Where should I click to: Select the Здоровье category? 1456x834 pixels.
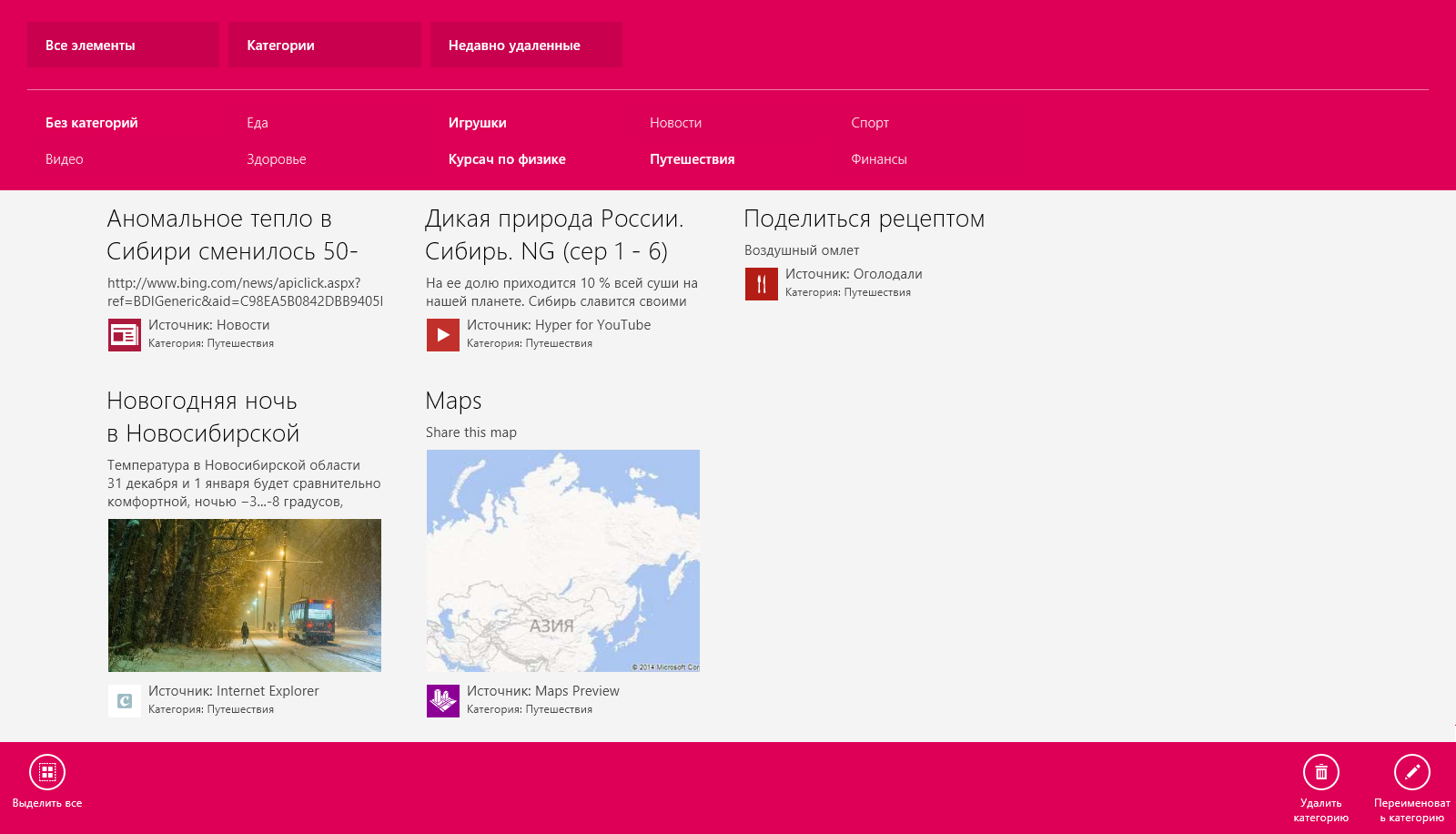click(x=277, y=159)
